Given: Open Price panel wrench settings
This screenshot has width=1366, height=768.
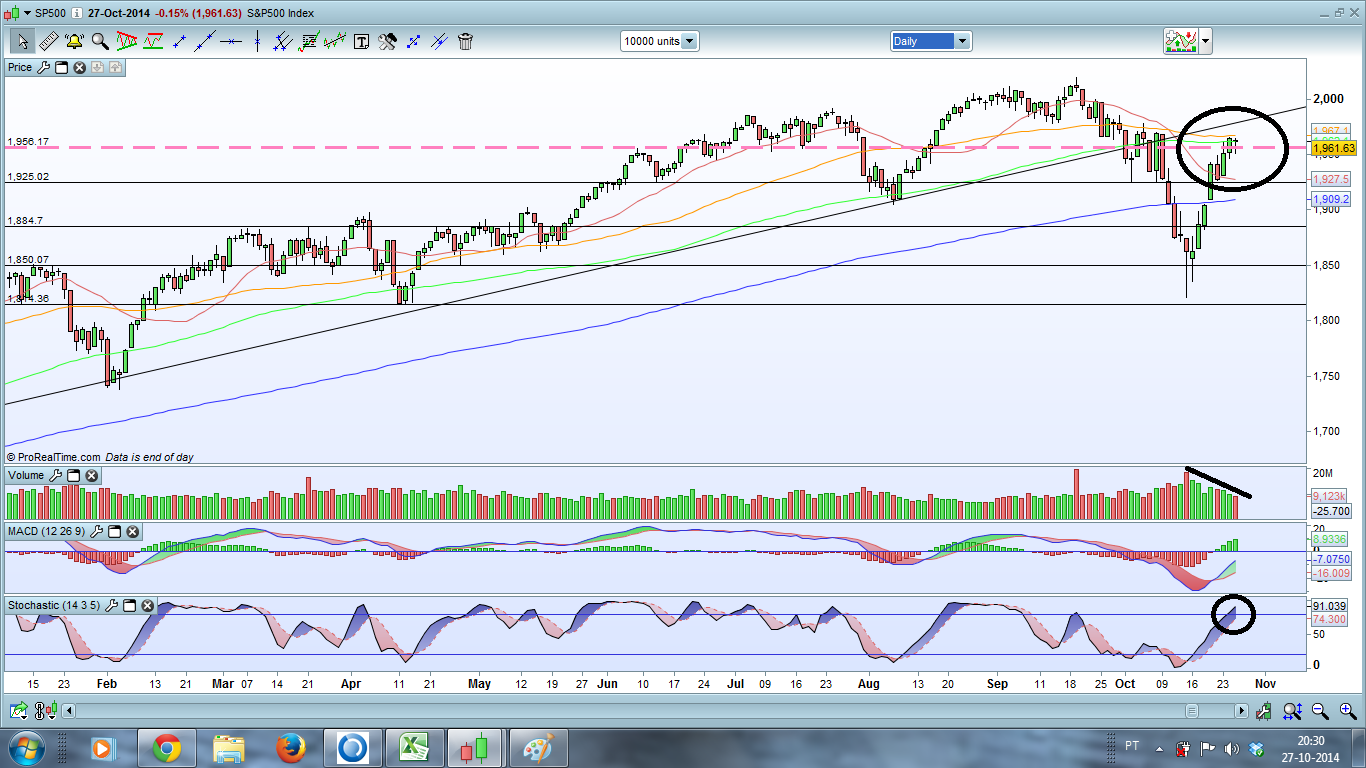Looking at the screenshot, I should pos(42,67).
